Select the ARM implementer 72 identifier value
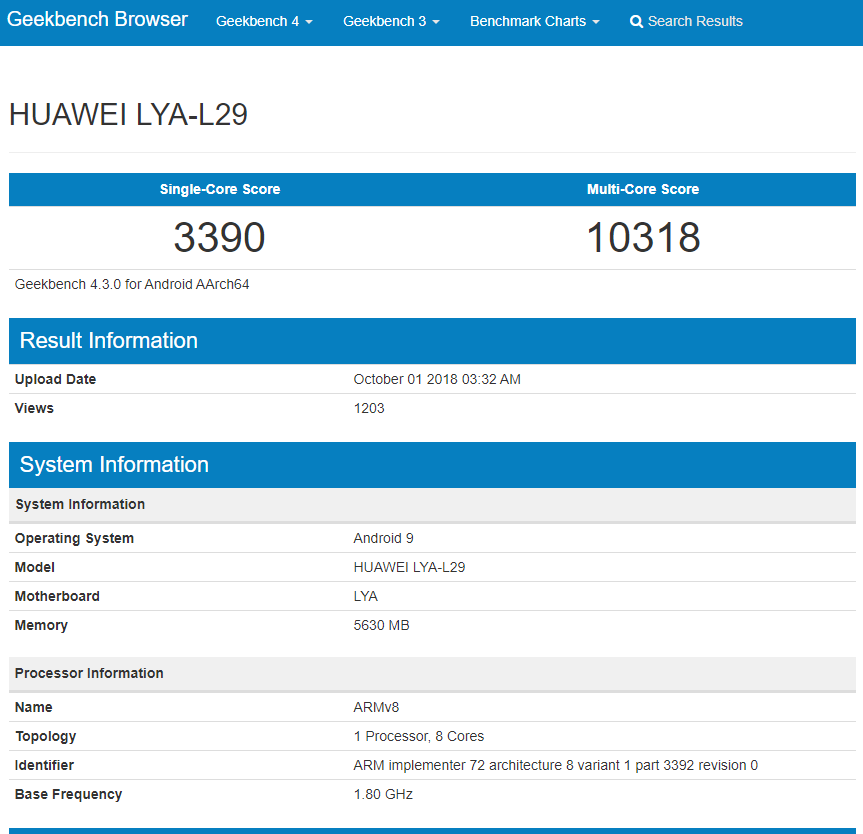 555,766
